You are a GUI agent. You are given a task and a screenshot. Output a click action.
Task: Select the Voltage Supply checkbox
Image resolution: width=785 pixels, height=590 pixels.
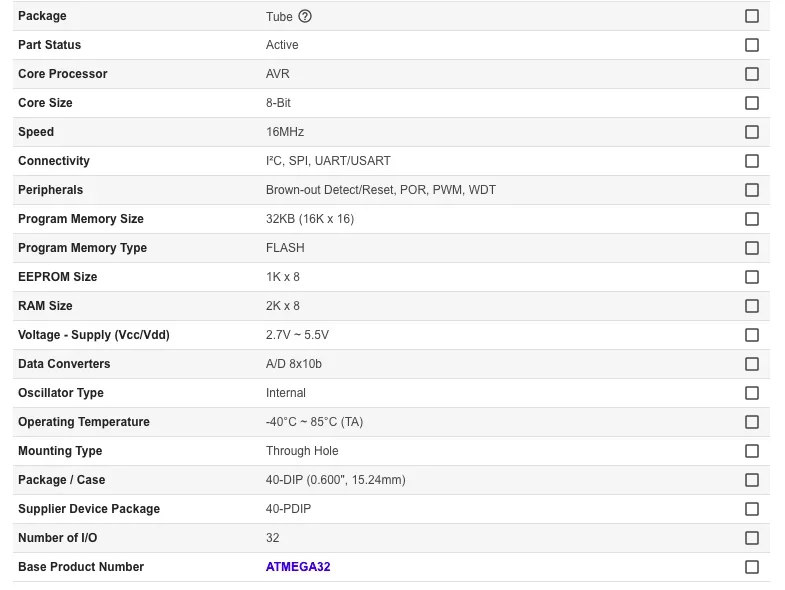[x=752, y=335]
